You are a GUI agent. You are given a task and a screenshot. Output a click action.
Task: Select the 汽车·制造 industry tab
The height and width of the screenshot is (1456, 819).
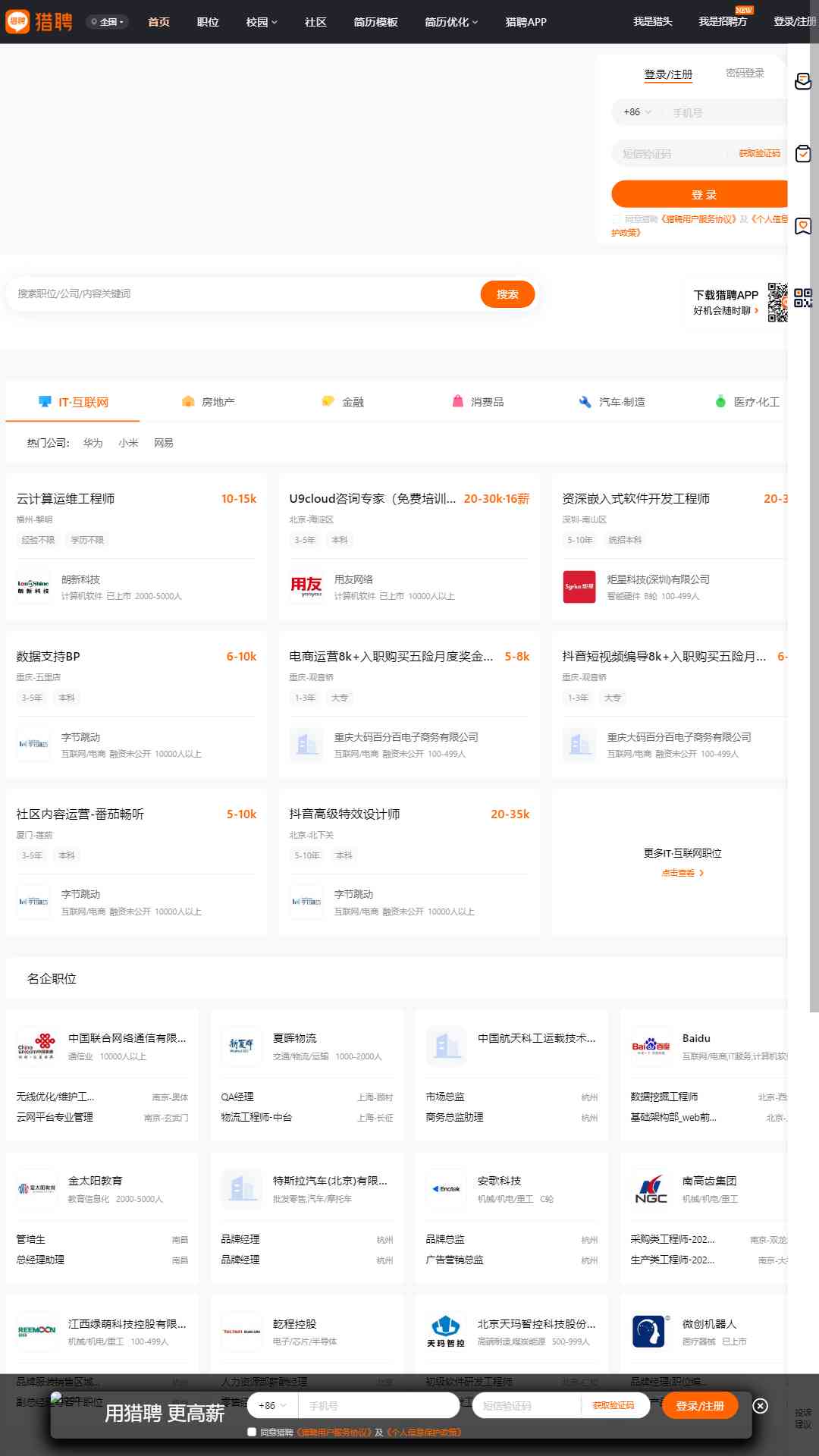611,402
